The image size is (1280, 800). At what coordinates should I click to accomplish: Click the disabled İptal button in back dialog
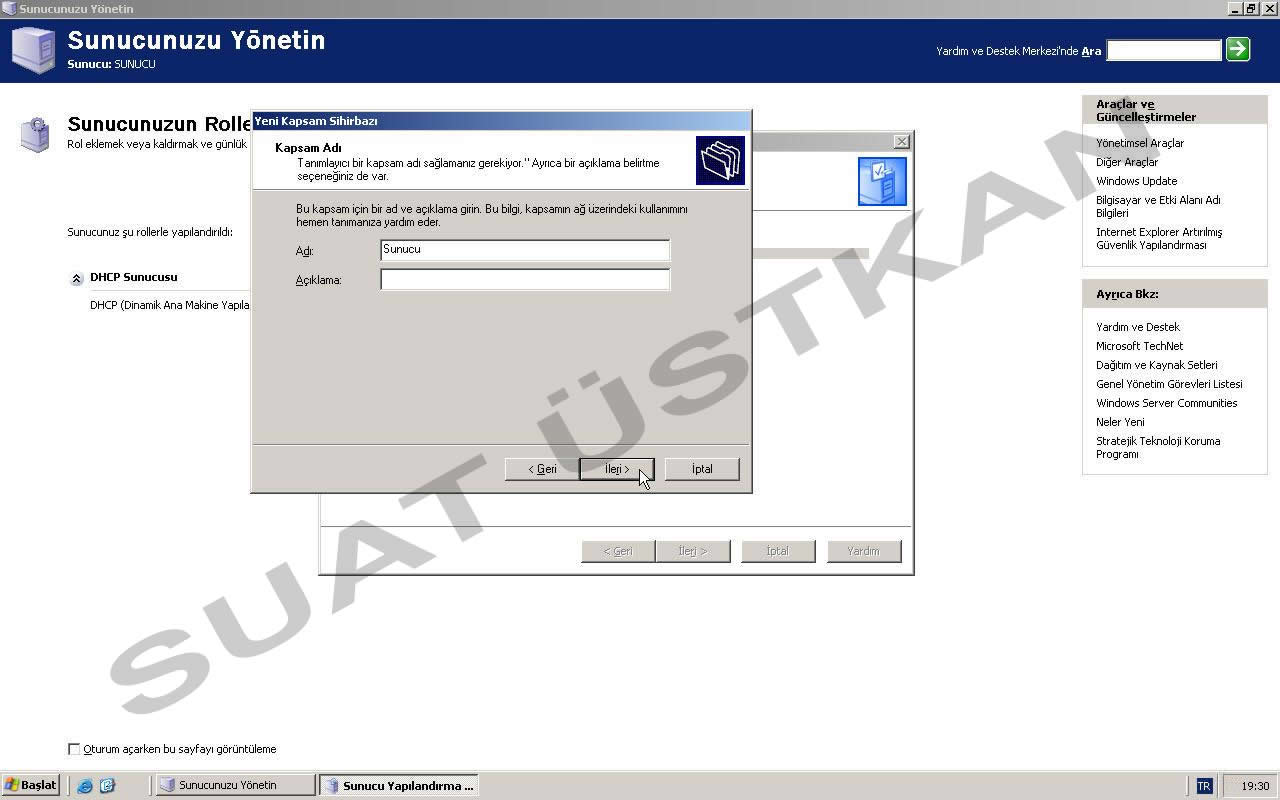778,551
